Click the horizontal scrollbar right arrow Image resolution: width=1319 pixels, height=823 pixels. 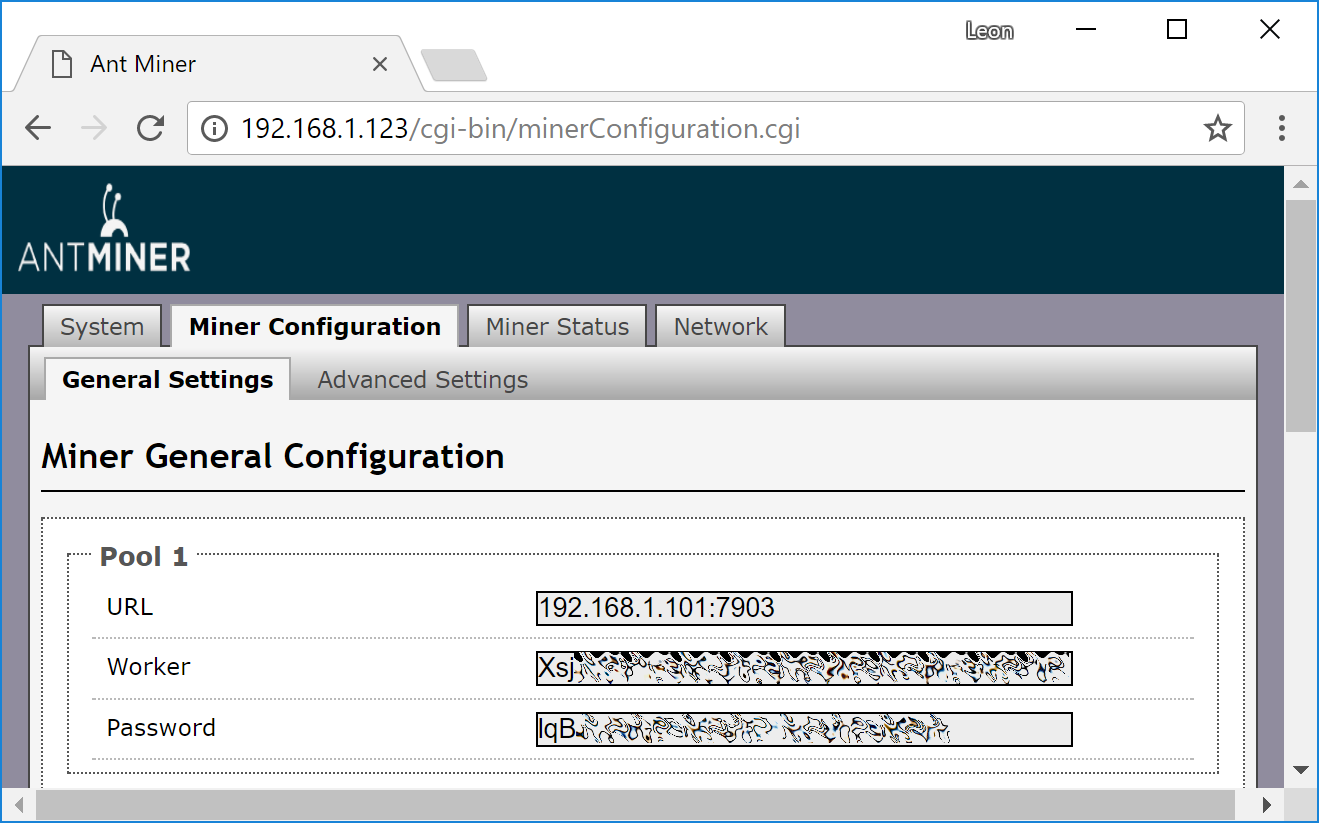coord(1266,804)
